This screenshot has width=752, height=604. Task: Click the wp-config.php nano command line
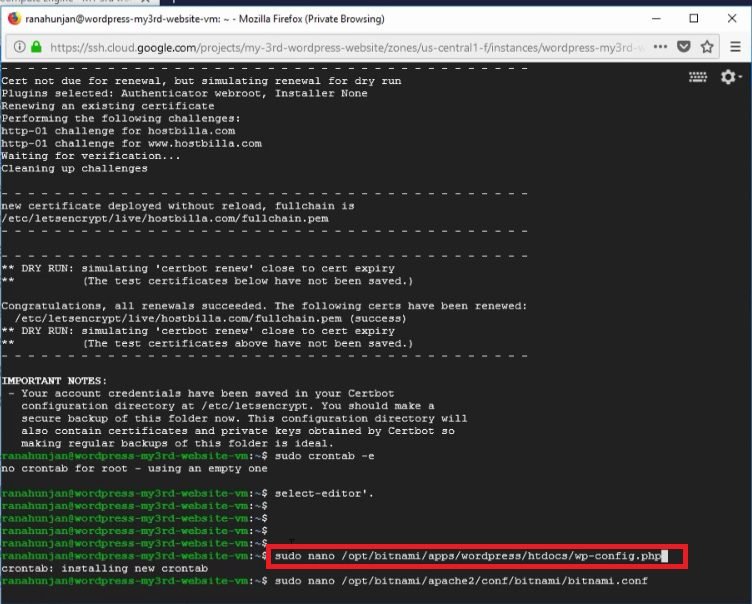click(x=468, y=556)
